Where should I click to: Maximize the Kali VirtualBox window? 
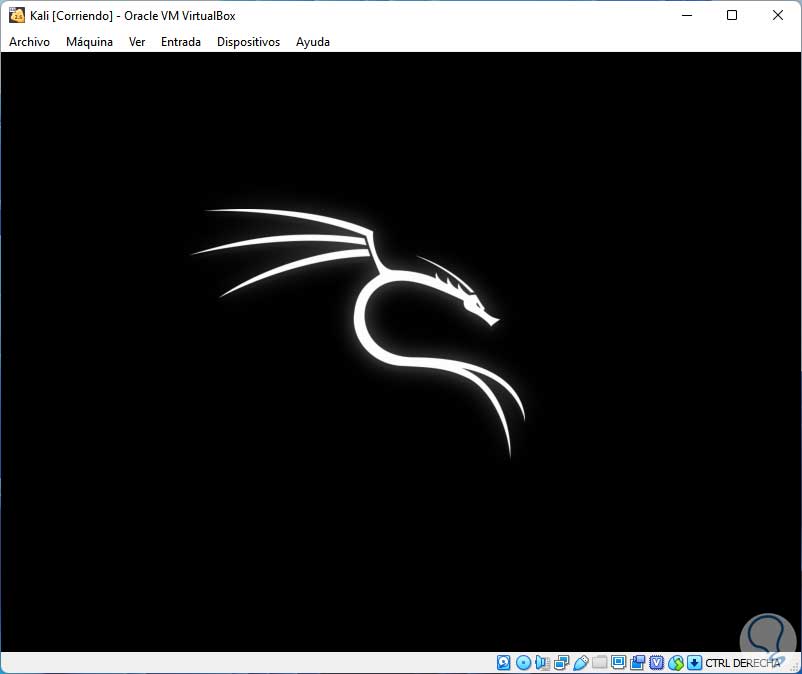click(x=732, y=15)
